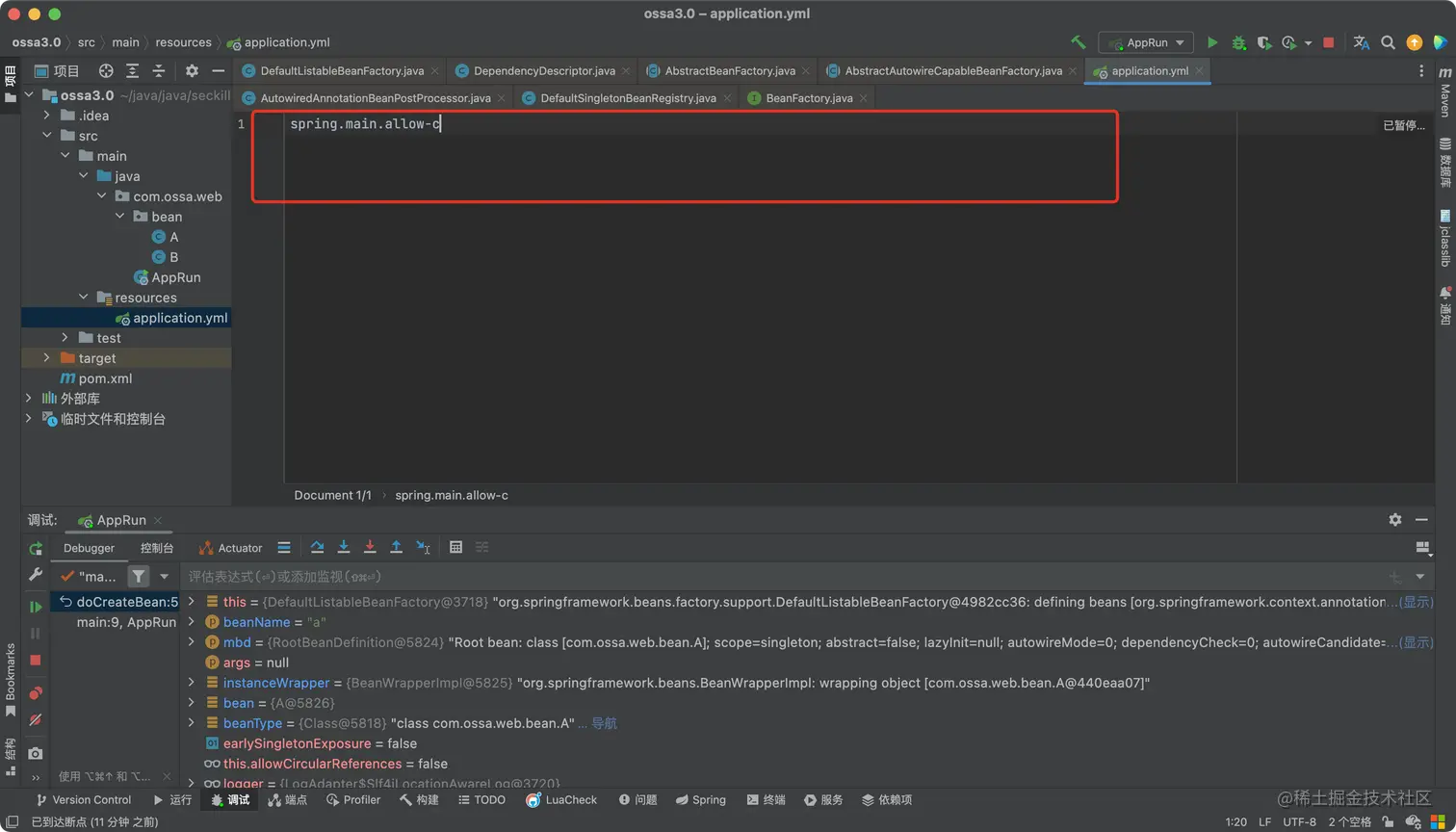This screenshot has height=832, width=1456.
Task: Switch to AutowiredAnnotationBeanPostProcessor.java tab
Action: point(376,97)
